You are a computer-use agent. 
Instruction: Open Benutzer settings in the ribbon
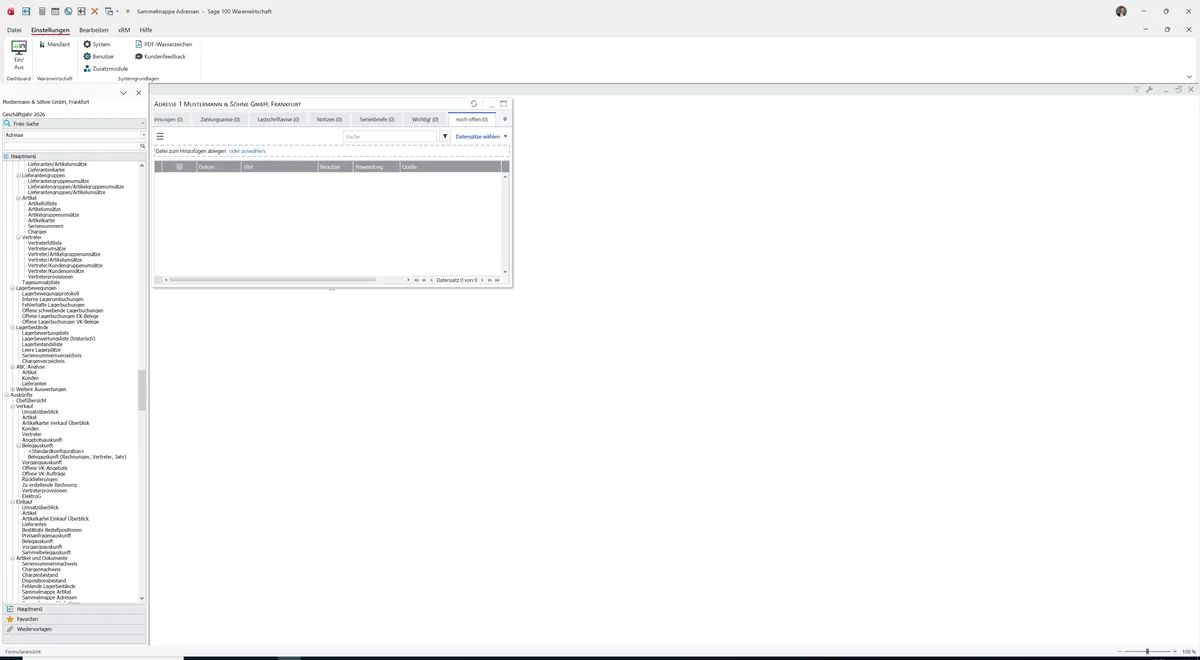tap(99, 57)
